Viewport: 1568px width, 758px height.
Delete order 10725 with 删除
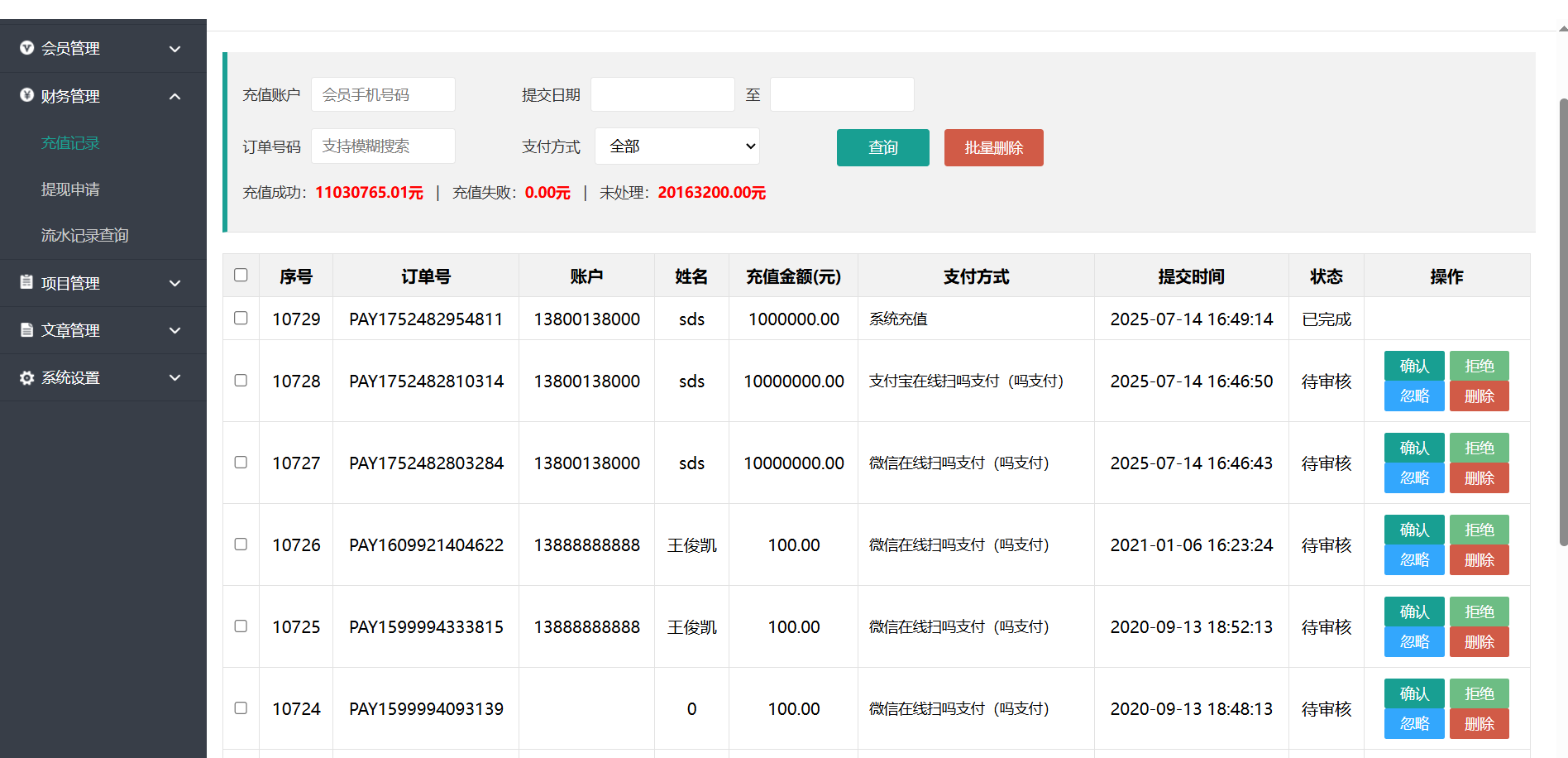pos(1480,642)
